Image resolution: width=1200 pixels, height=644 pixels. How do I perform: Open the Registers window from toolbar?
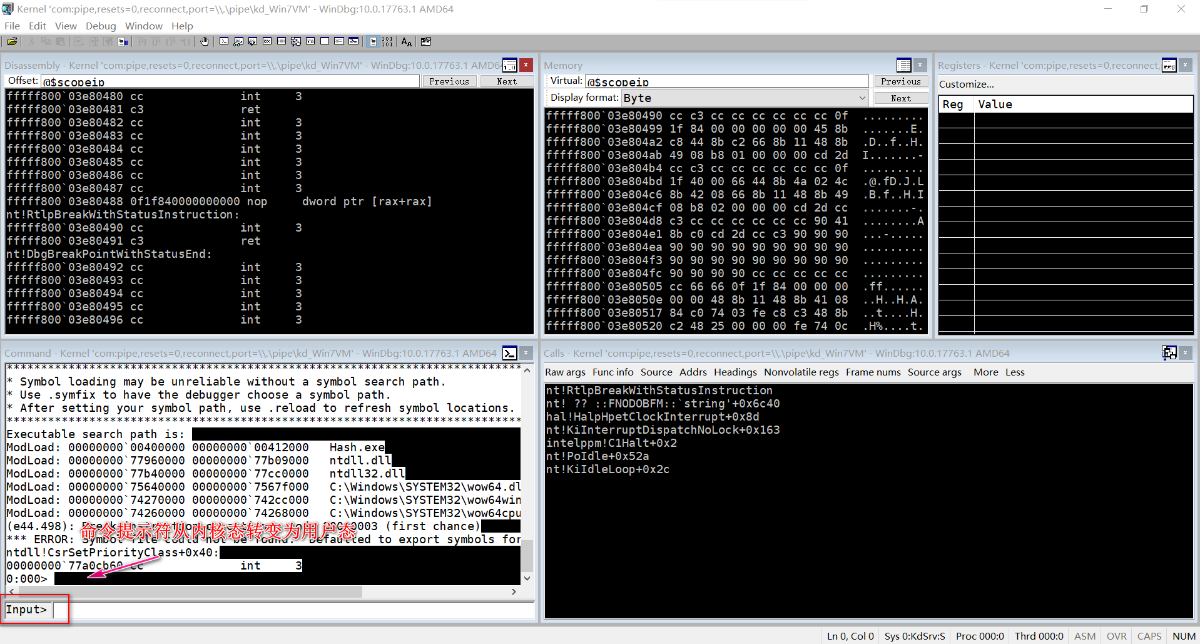pos(267,42)
